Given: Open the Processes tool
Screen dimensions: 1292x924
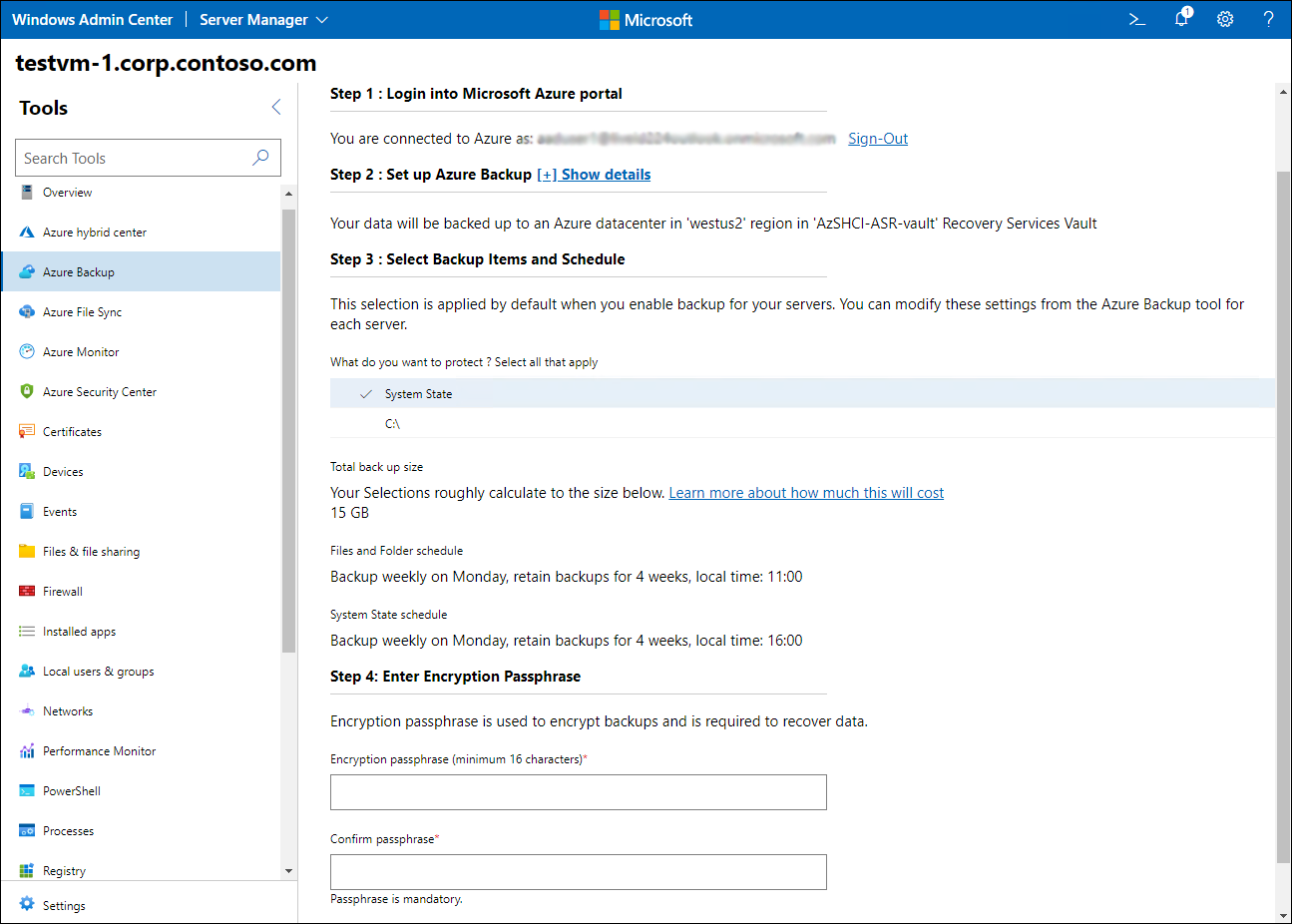Looking at the screenshot, I should [141, 831].
